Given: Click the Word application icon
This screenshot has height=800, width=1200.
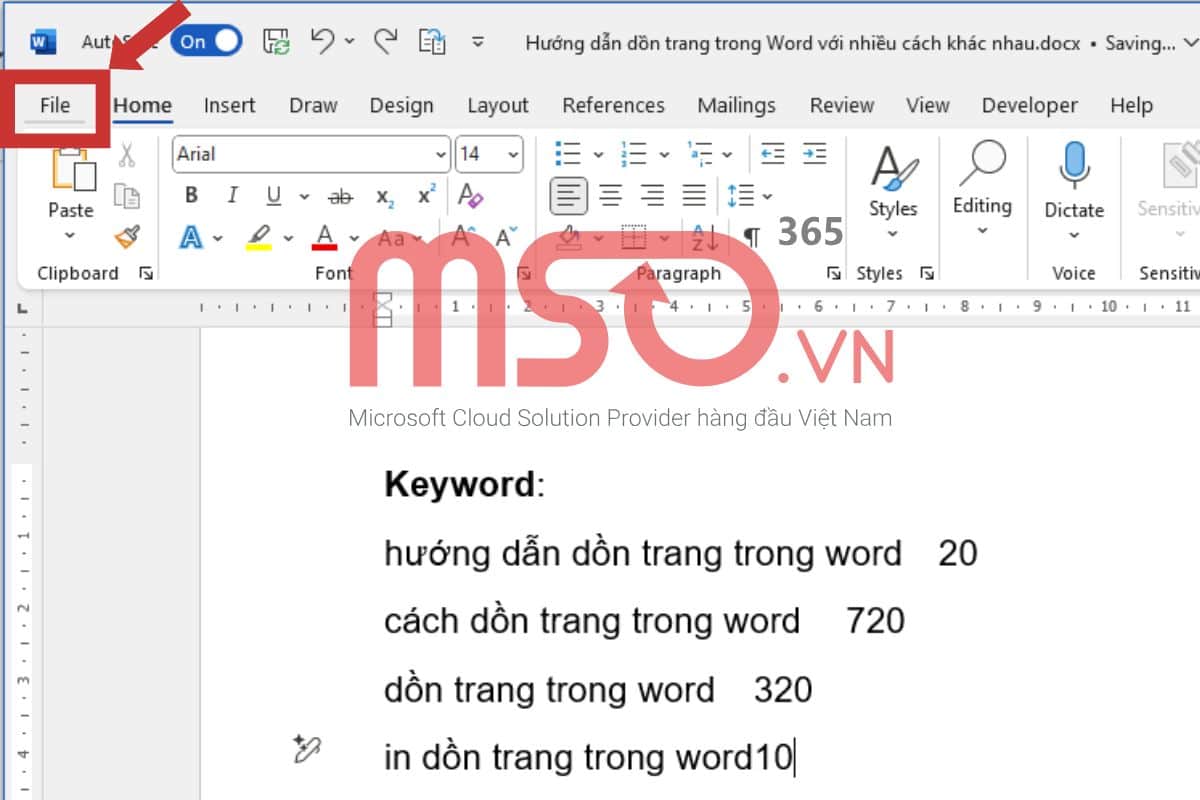Looking at the screenshot, I should click(43, 42).
